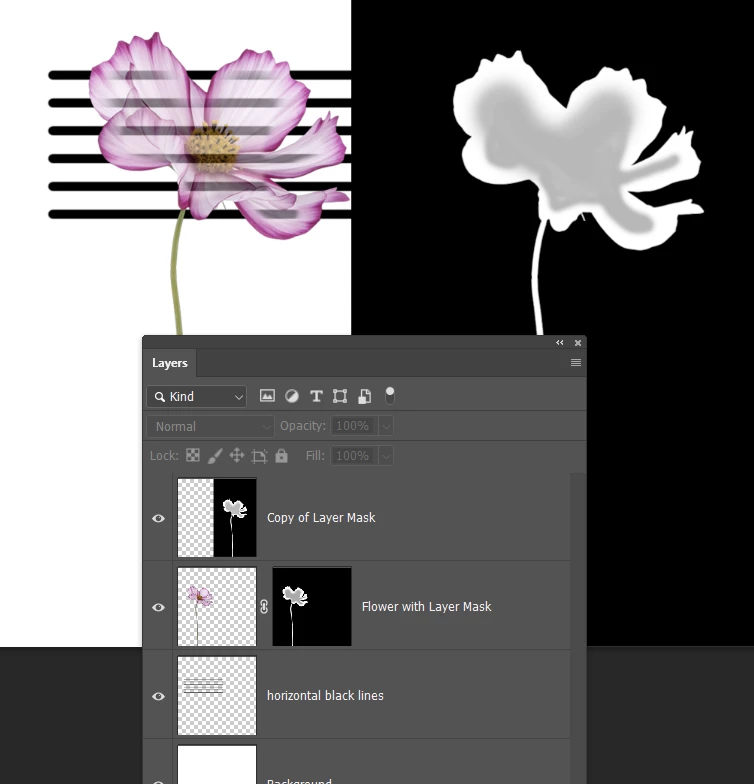The width and height of the screenshot is (754, 784).
Task: Lock transparent pixels icon
Action: tap(193, 455)
